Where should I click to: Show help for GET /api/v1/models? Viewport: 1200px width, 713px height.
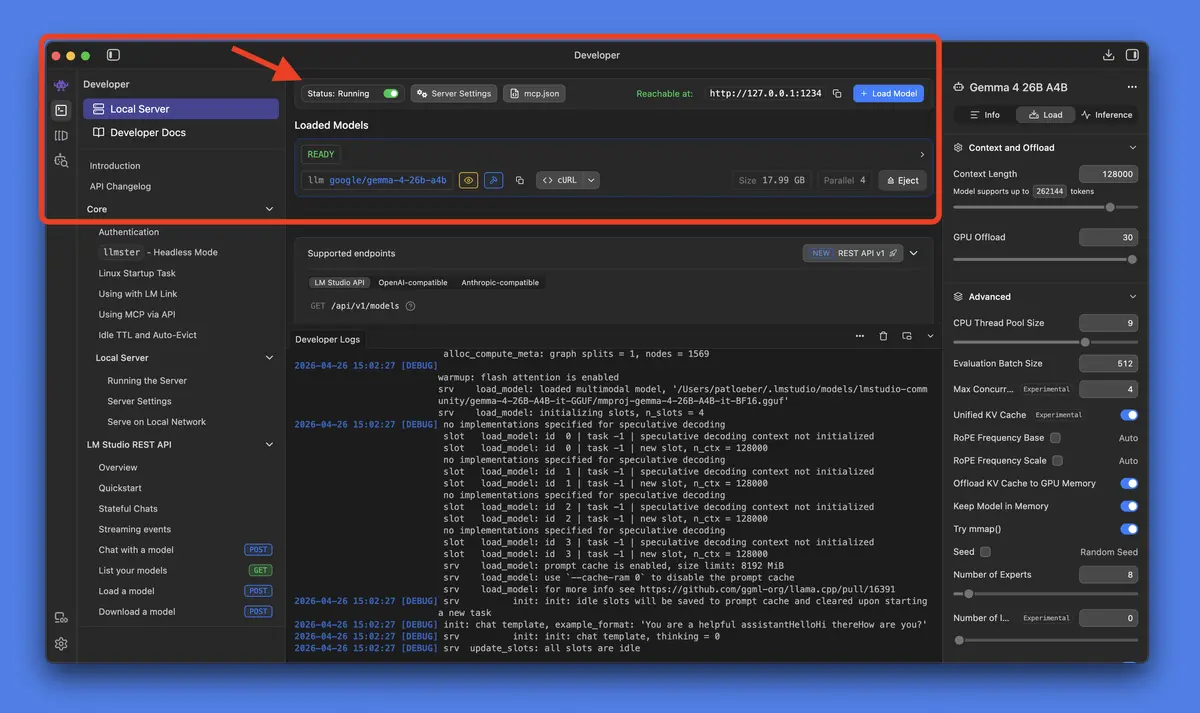pos(410,306)
